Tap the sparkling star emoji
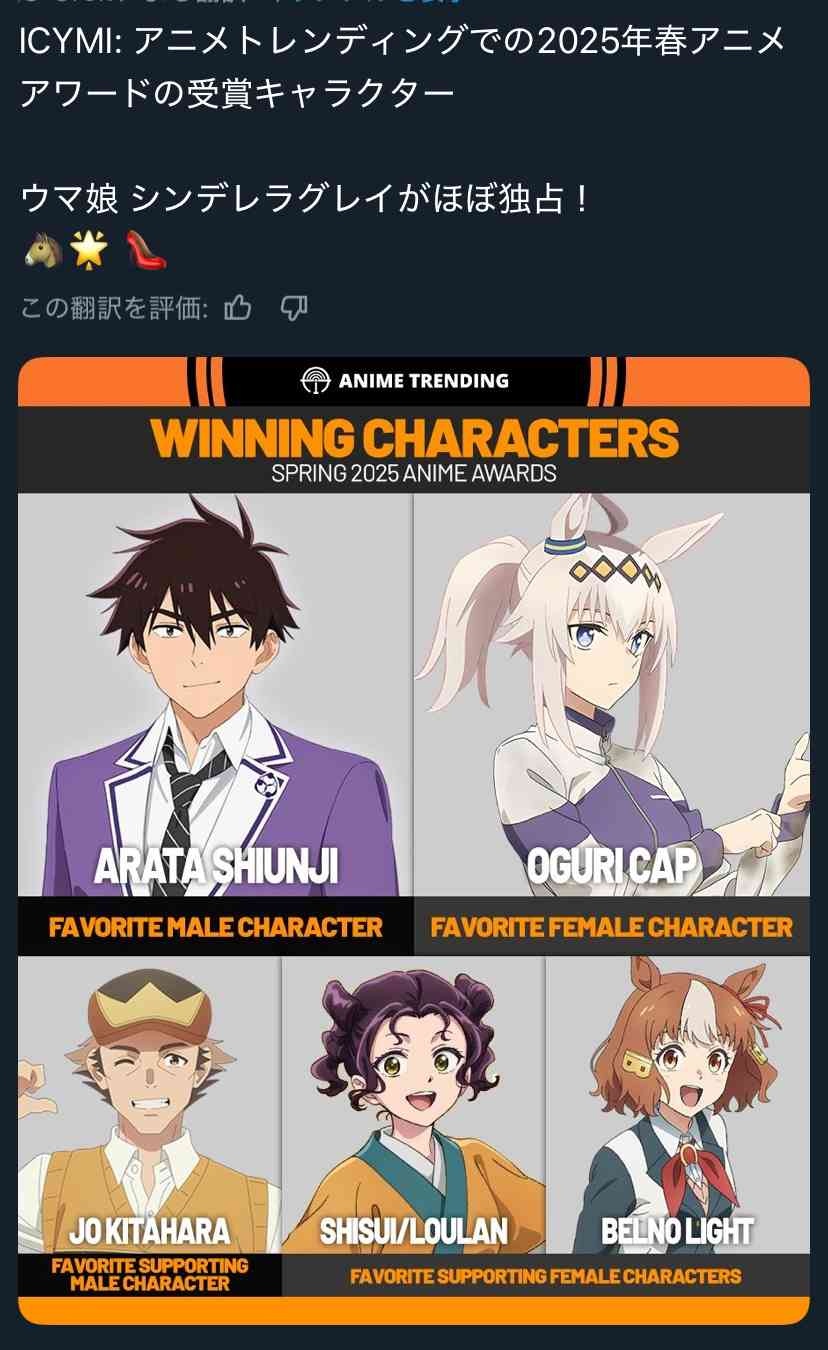This screenshot has width=828, height=1350. click(x=88, y=250)
